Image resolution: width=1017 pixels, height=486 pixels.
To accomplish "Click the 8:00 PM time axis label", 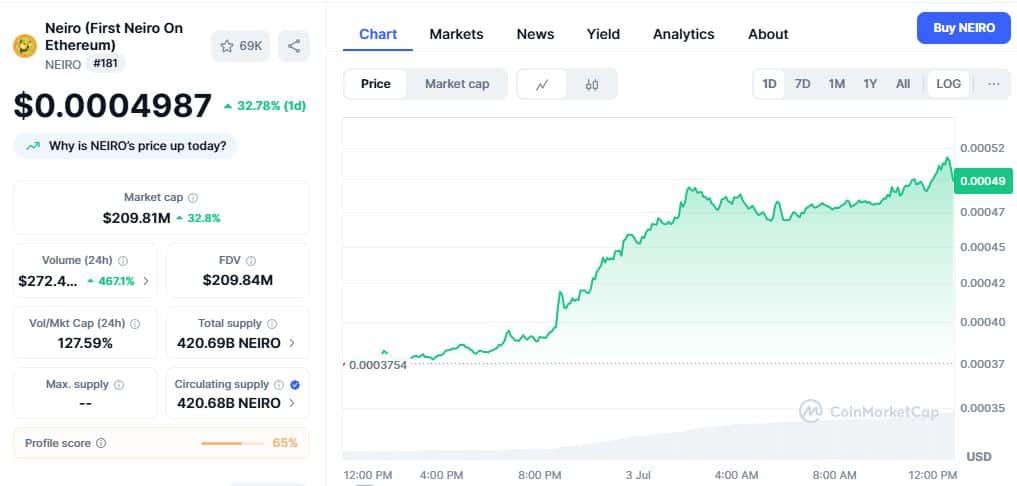I will tap(540, 476).
